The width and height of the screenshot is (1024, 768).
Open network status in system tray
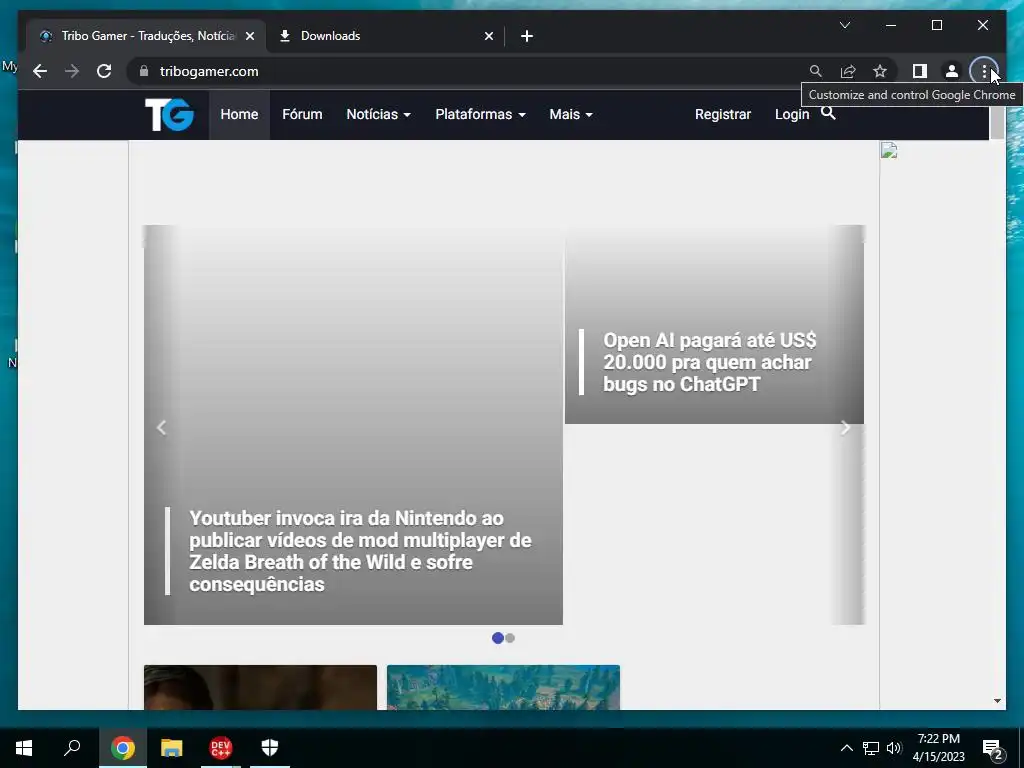click(x=871, y=748)
